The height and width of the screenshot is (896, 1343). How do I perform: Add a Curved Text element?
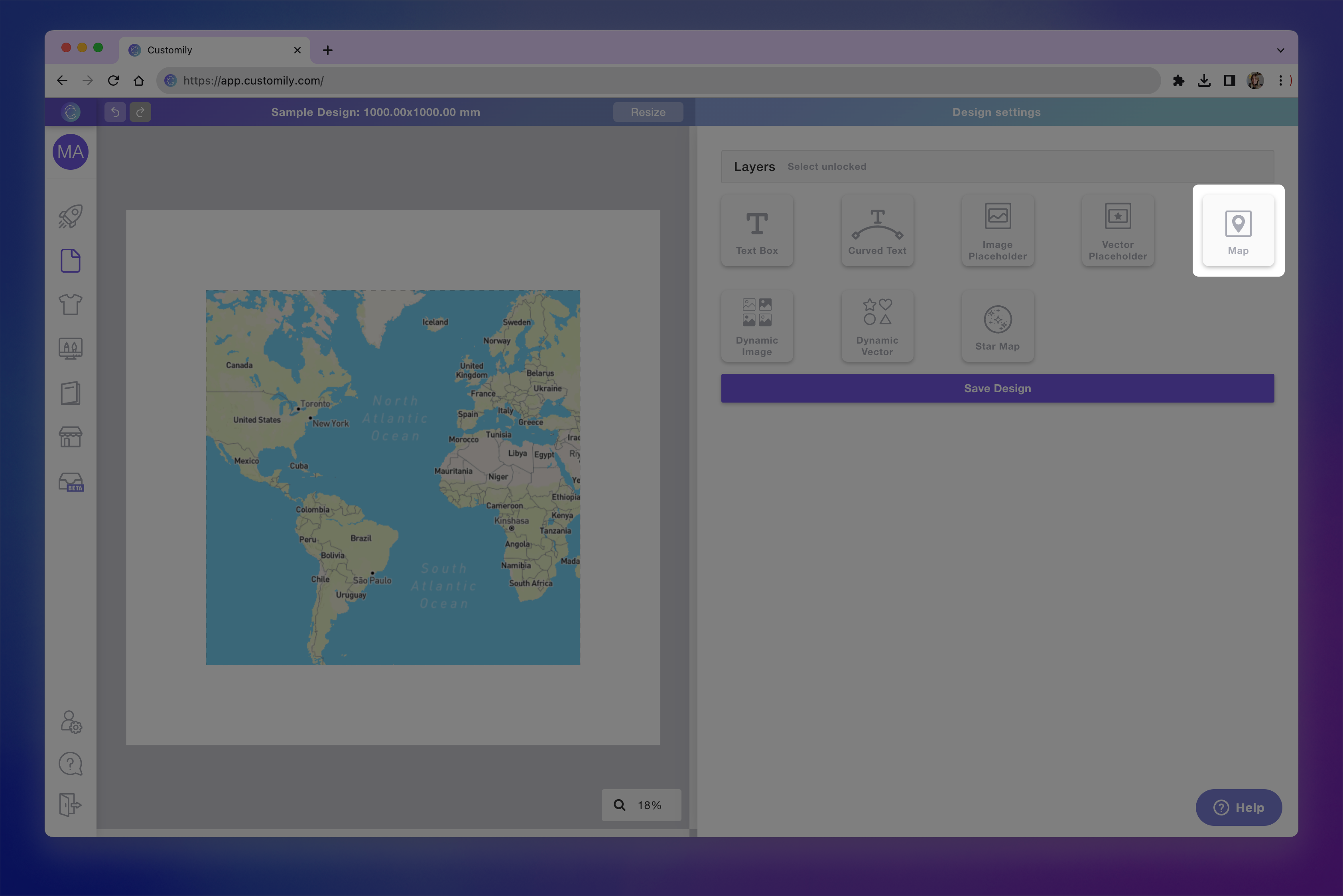876,230
